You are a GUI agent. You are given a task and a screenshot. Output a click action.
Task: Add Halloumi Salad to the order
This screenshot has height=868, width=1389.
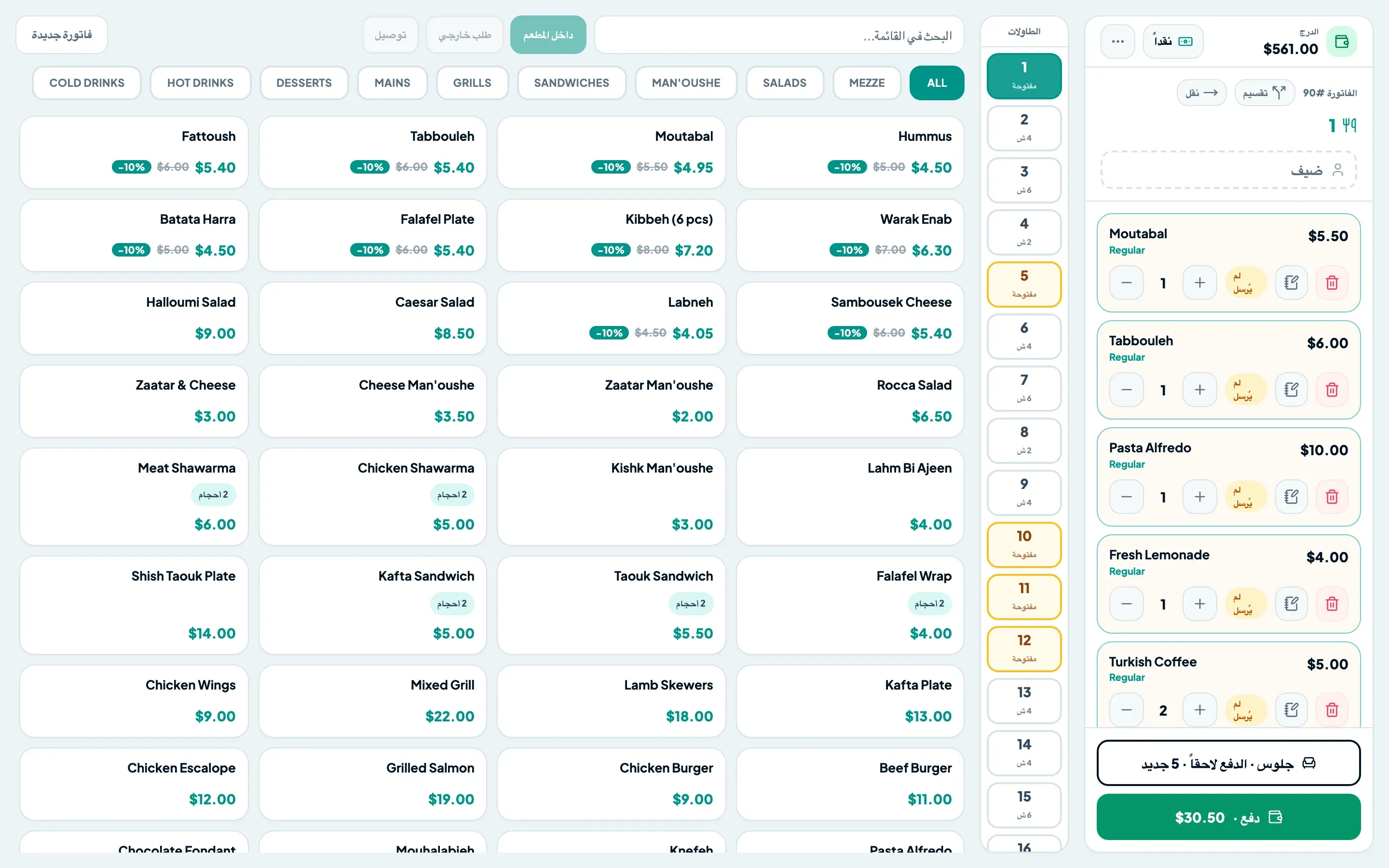click(134, 318)
